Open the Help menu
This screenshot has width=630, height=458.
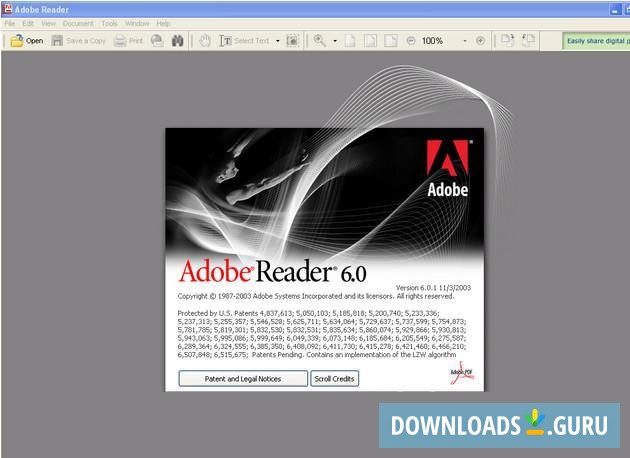[164, 24]
